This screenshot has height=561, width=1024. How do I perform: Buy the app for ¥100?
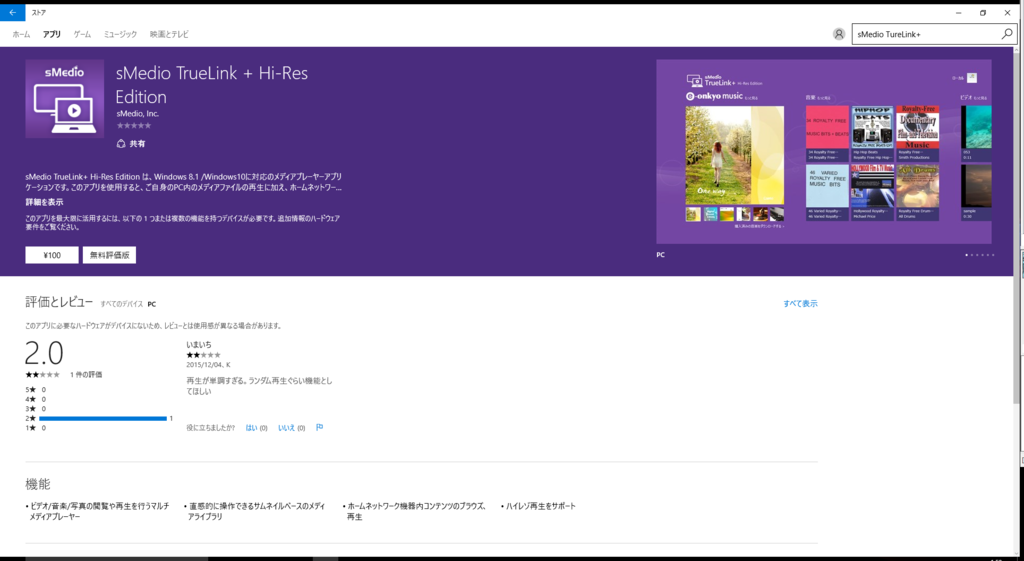point(52,255)
